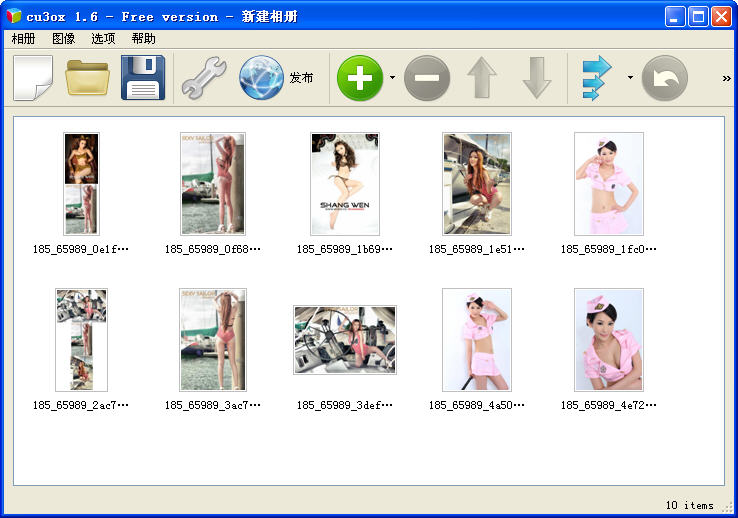Remove image using the minus icon
This screenshot has width=738, height=518.
tap(427, 78)
